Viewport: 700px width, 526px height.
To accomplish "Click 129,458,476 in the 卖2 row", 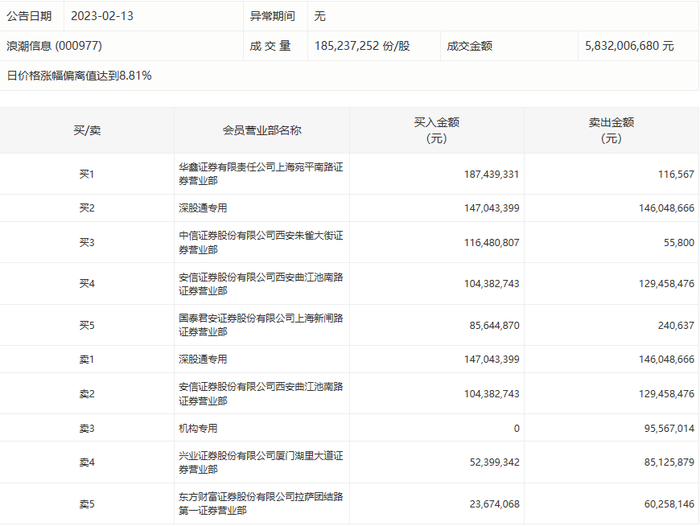I will 667,394.
